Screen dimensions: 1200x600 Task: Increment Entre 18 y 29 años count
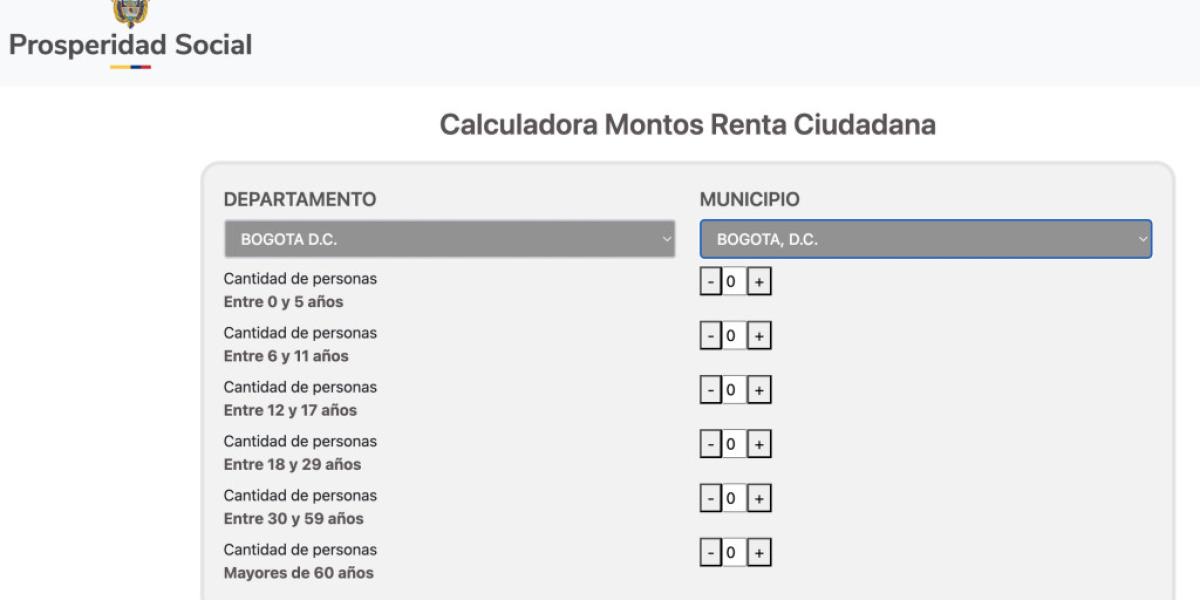click(759, 445)
